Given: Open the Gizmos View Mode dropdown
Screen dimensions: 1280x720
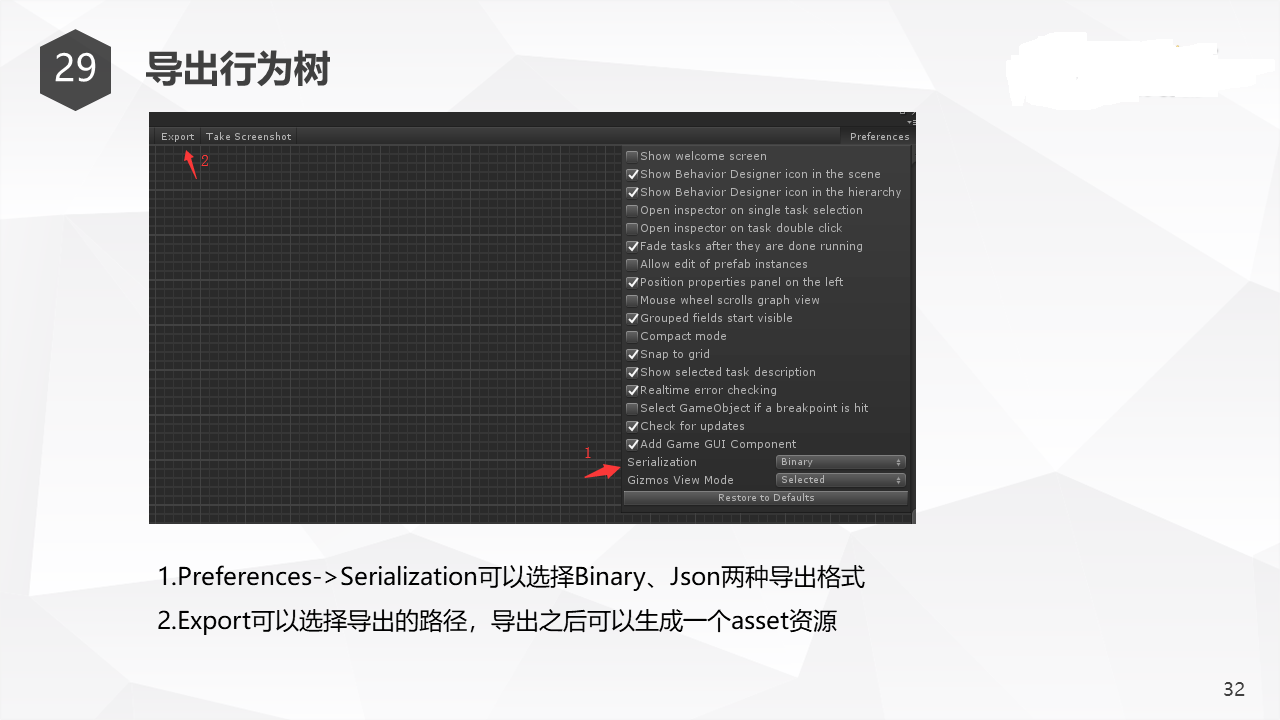Looking at the screenshot, I should [839, 479].
